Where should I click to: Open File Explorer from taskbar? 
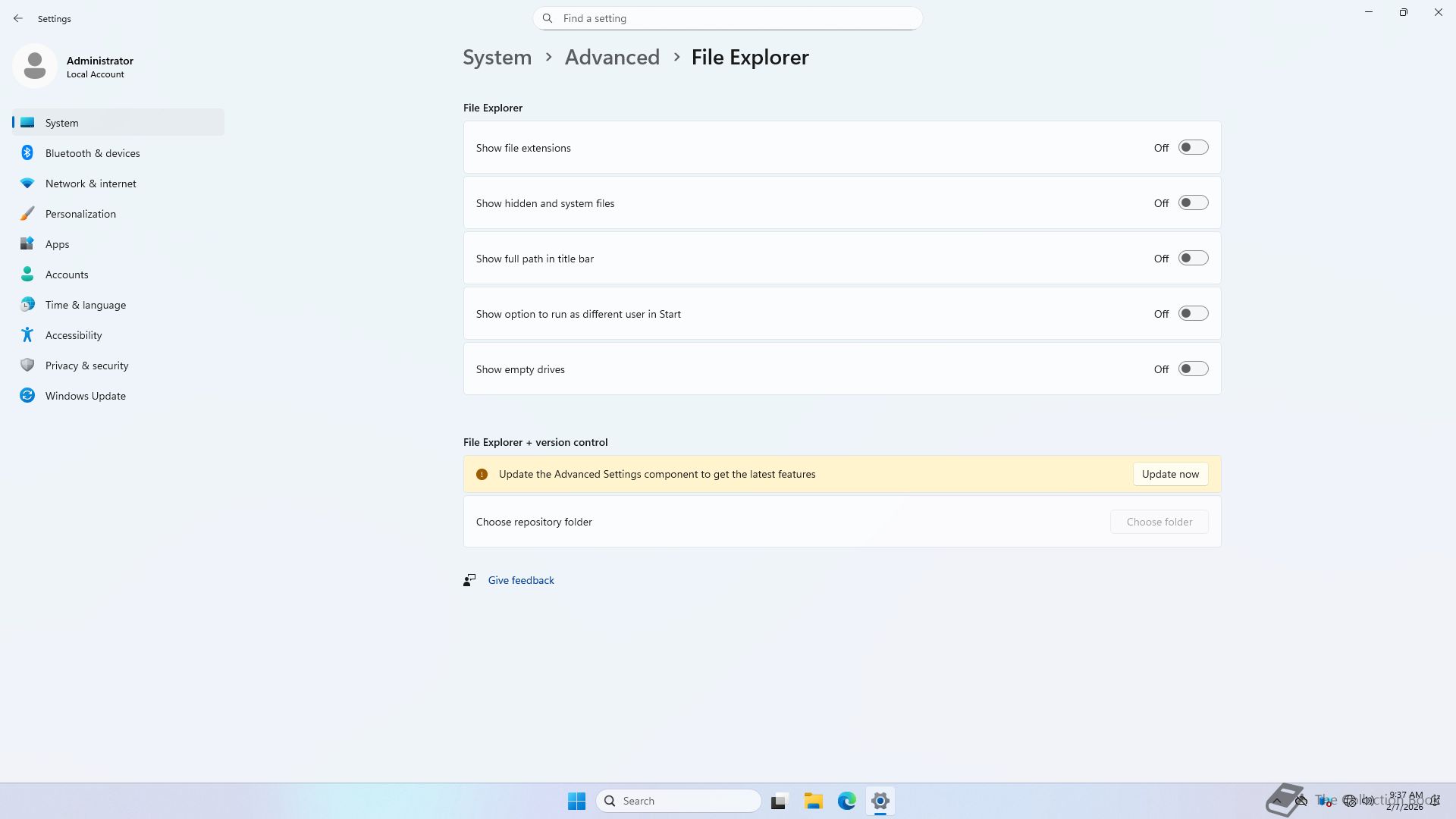(x=813, y=801)
